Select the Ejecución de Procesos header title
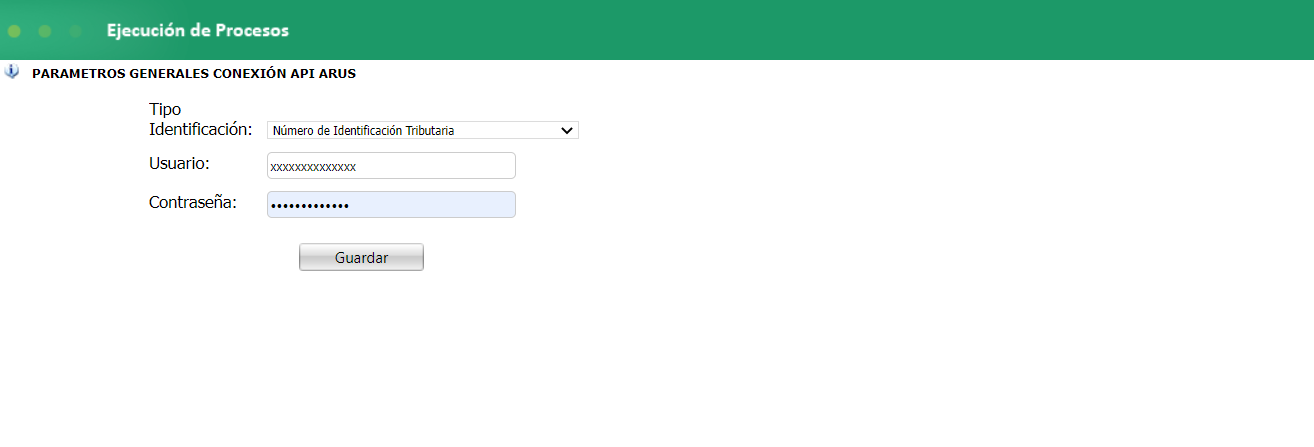 (x=197, y=31)
